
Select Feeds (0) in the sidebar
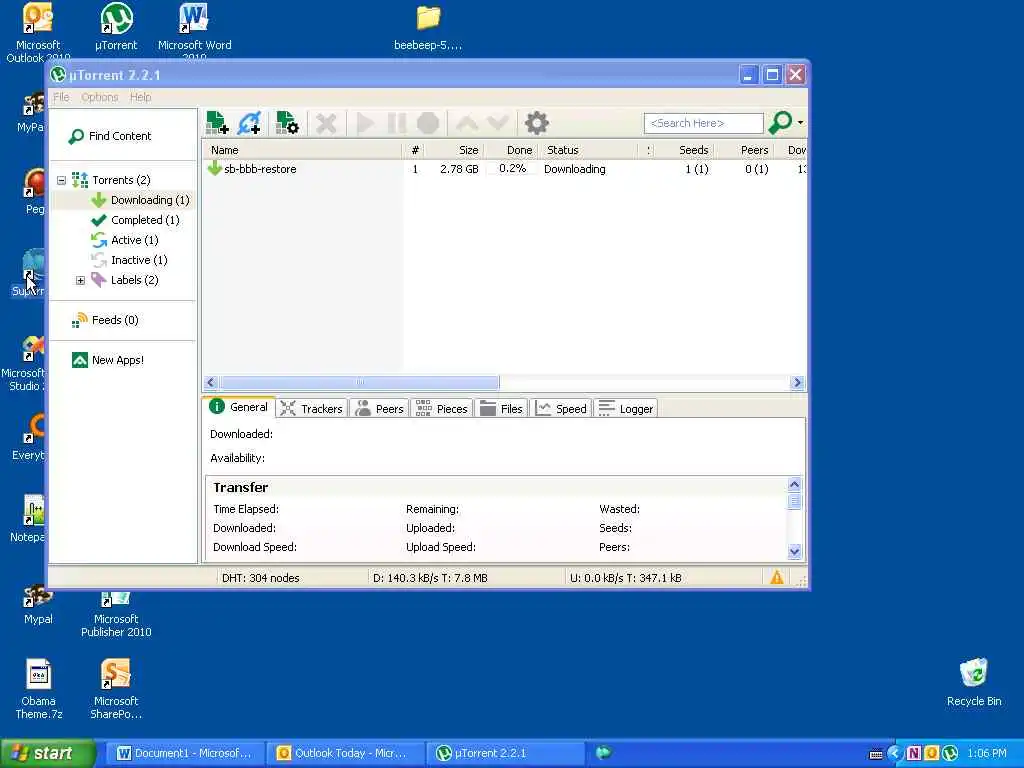point(105,320)
